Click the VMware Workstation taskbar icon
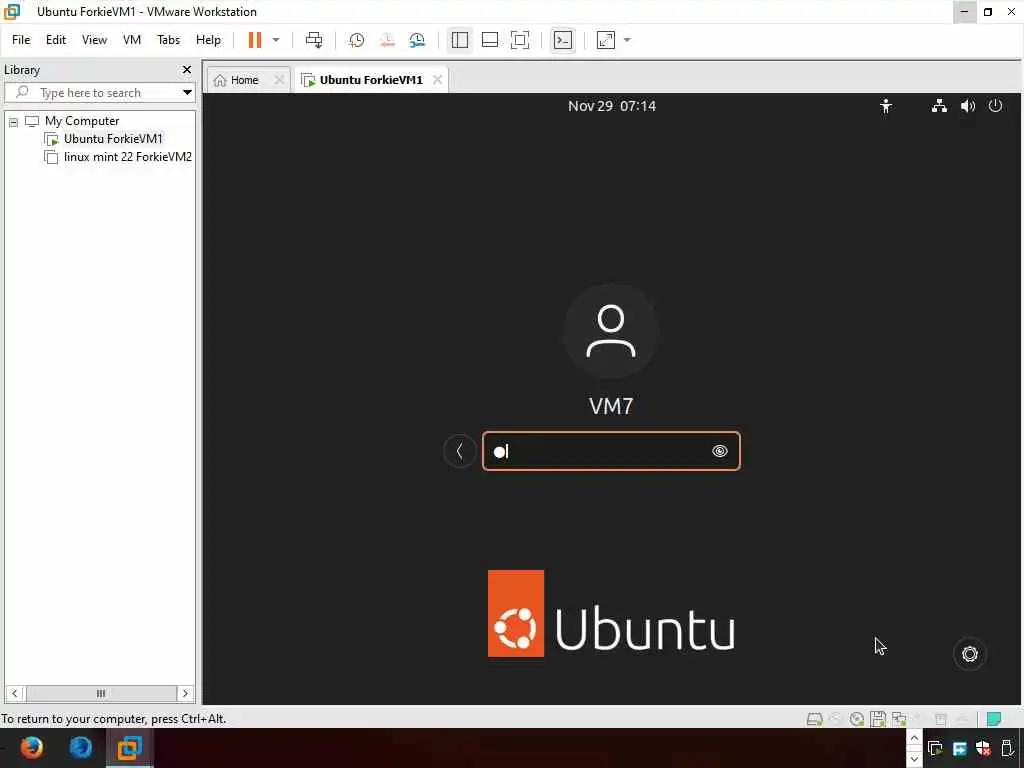 (130, 748)
